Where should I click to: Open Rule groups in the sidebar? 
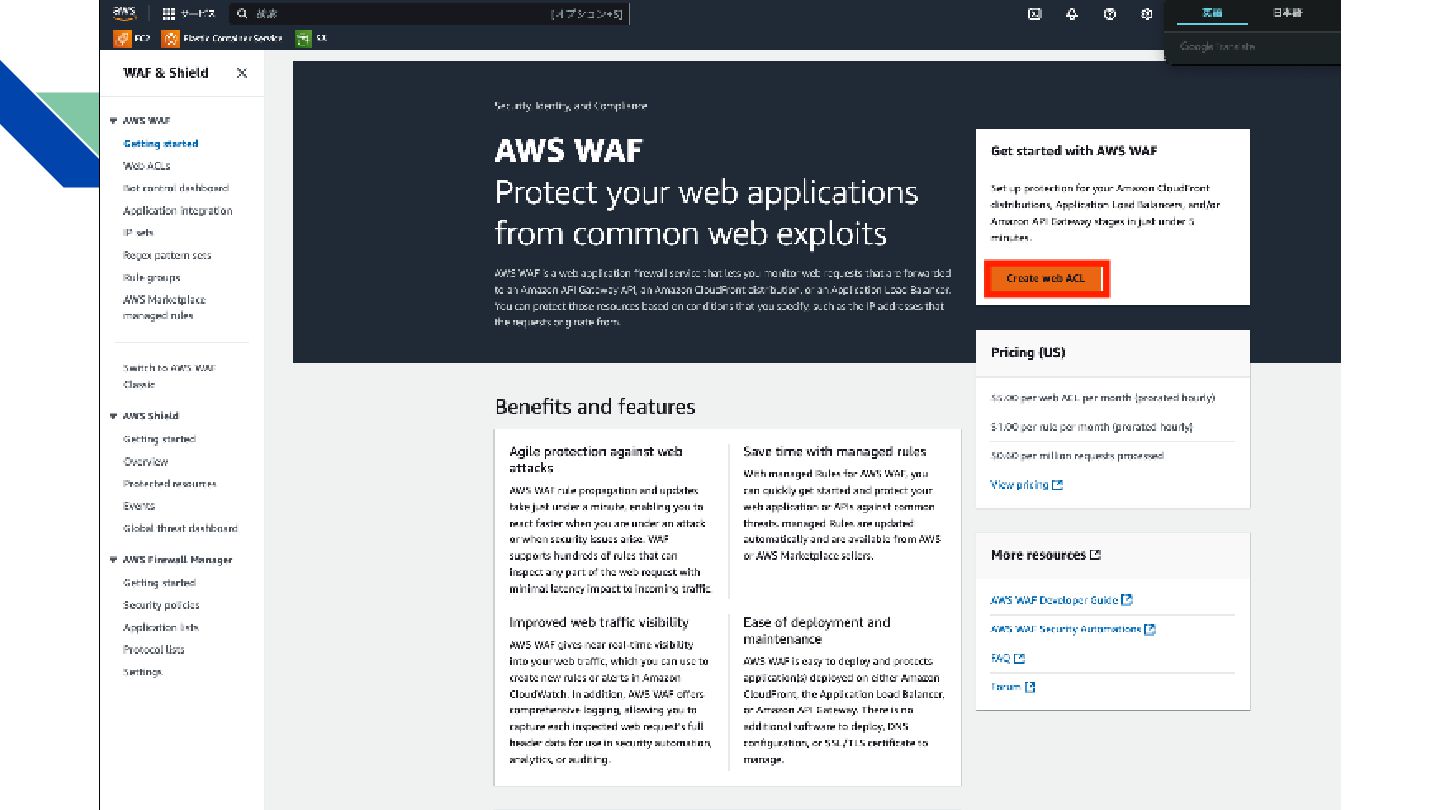coord(152,278)
